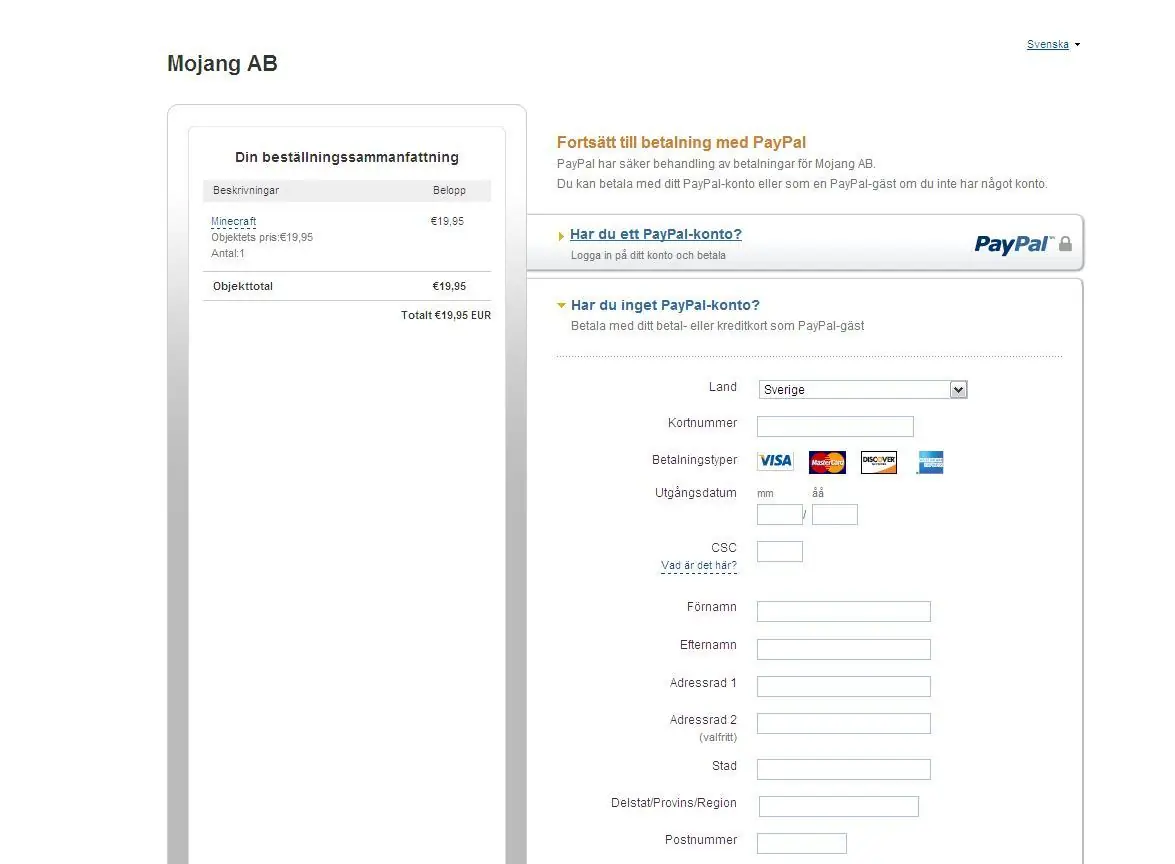Click the Visa card icon
Viewport: 1175px width, 864px height.
tap(776, 462)
